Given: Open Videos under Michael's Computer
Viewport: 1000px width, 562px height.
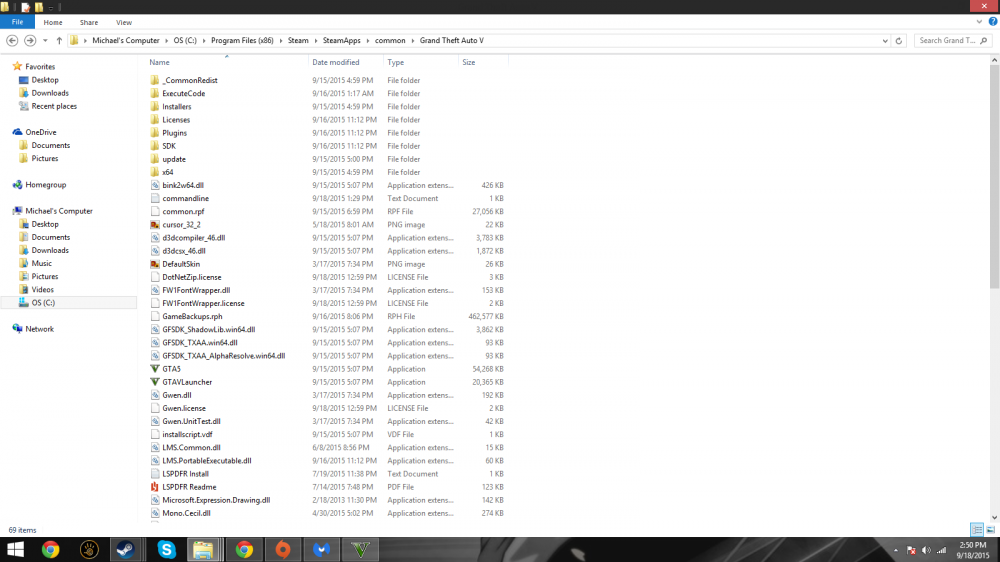Looking at the screenshot, I should pos(43,289).
